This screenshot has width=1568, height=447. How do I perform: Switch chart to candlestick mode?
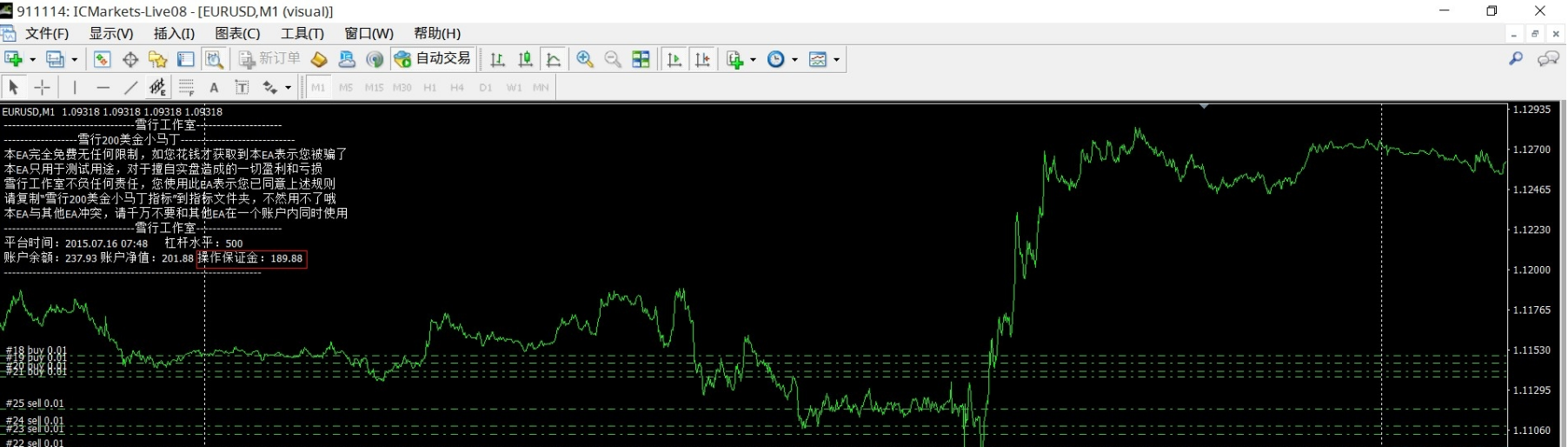pyautogui.click(x=525, y=59)
